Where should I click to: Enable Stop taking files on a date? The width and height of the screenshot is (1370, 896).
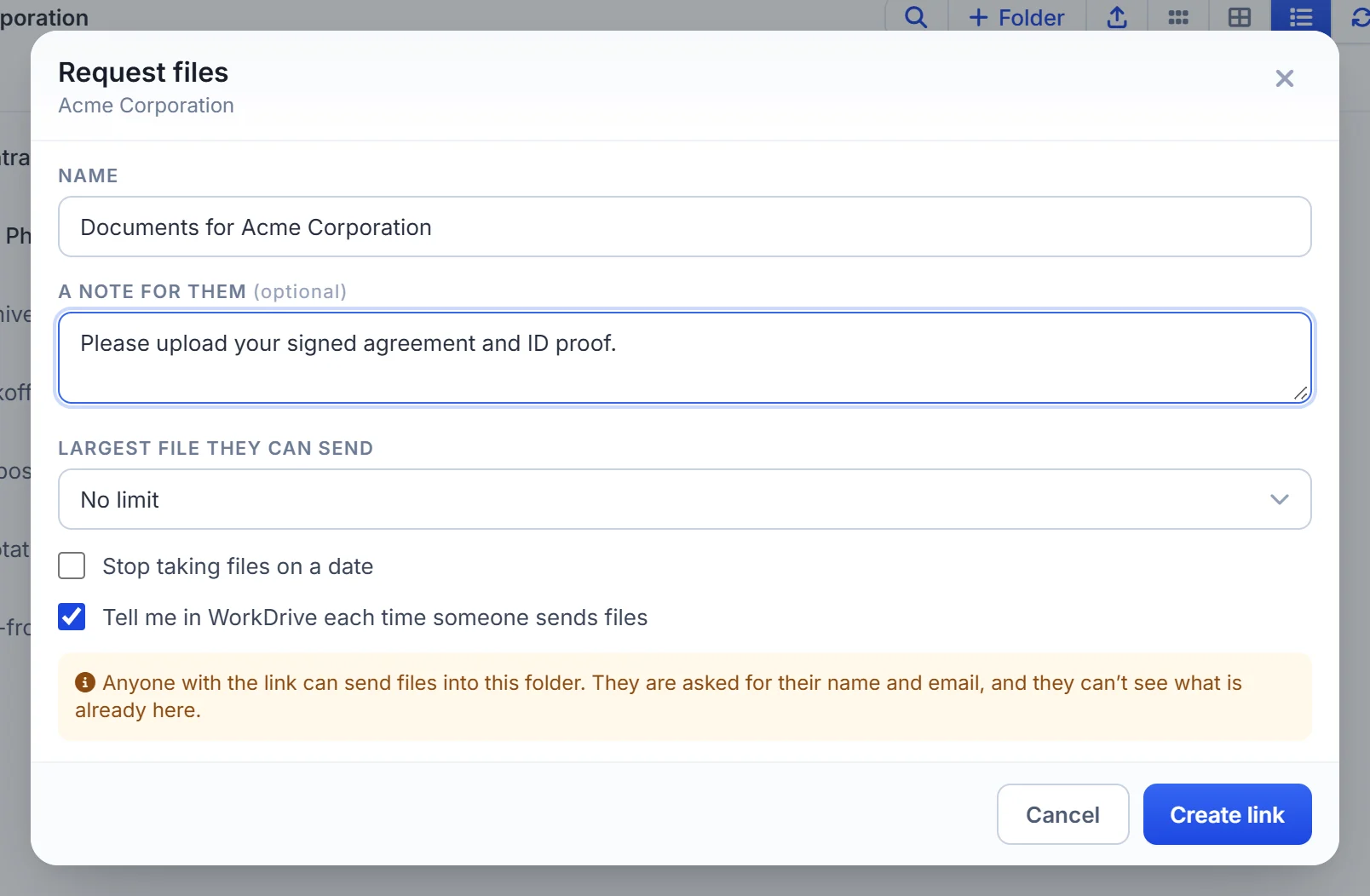72,566
